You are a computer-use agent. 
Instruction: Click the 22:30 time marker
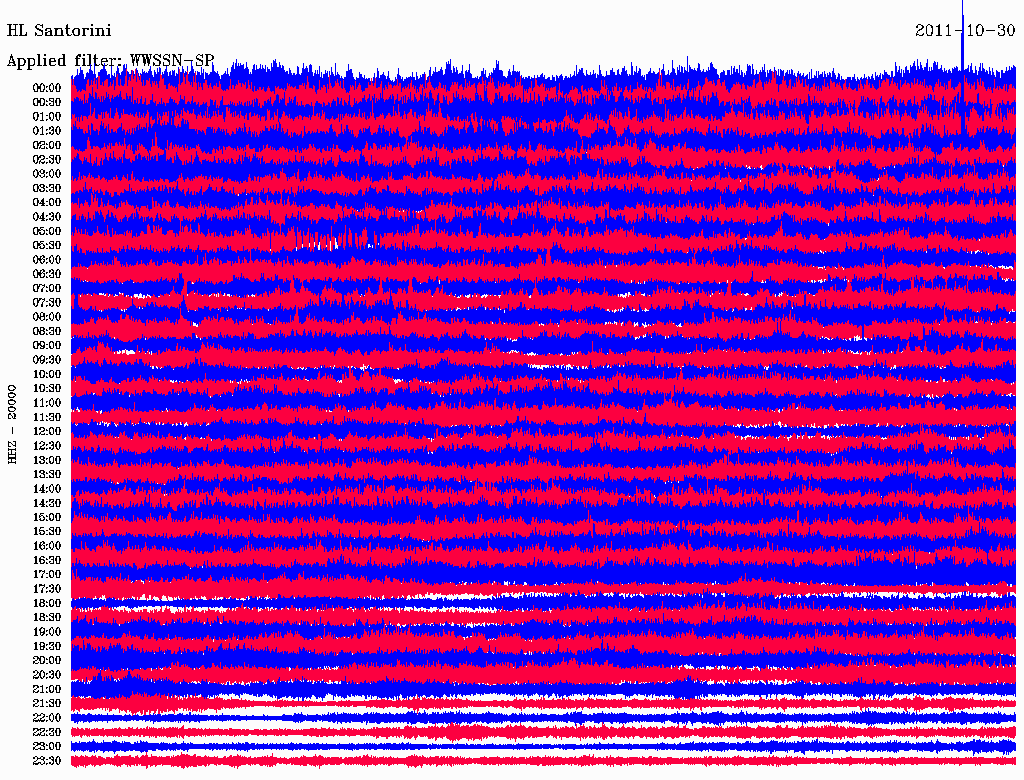pos(47,733)
